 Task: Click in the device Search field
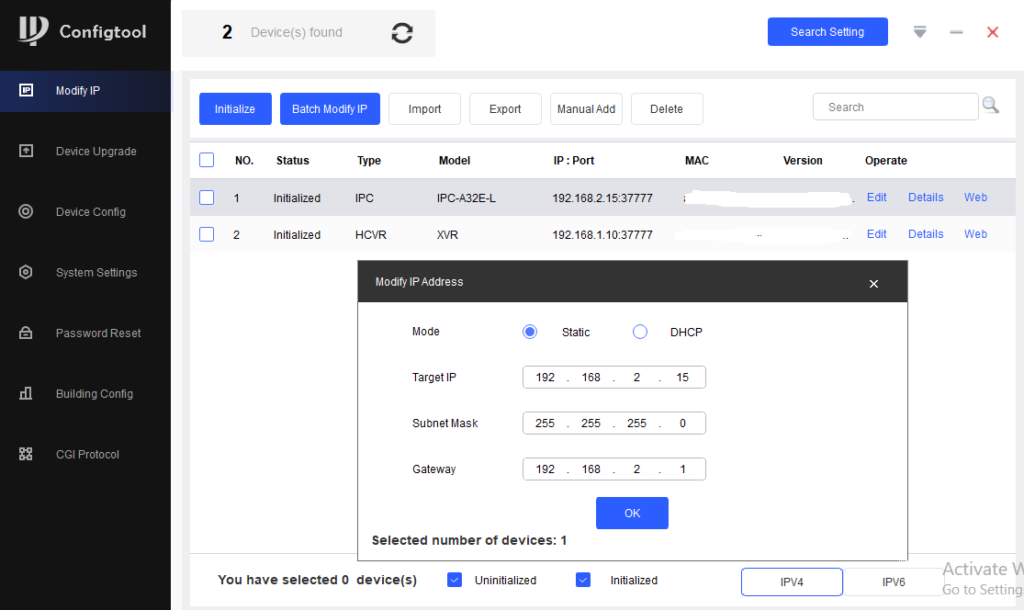(x=895, y=107)
